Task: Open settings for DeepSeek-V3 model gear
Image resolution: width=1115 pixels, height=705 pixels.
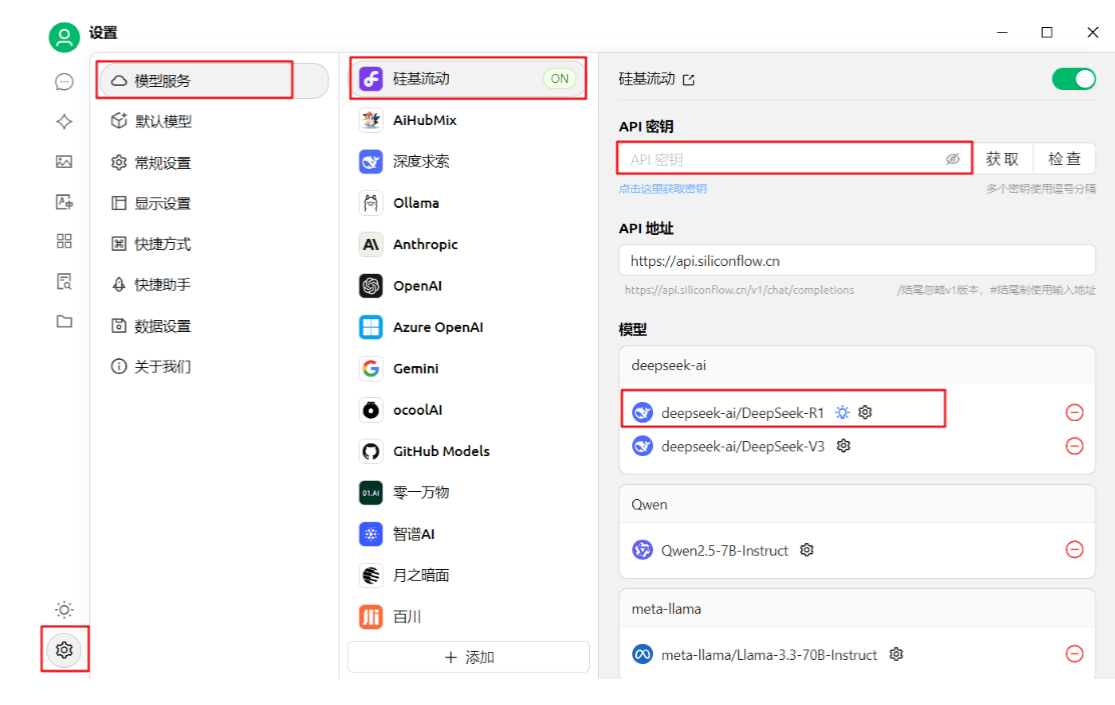Action: pos(844,446)
